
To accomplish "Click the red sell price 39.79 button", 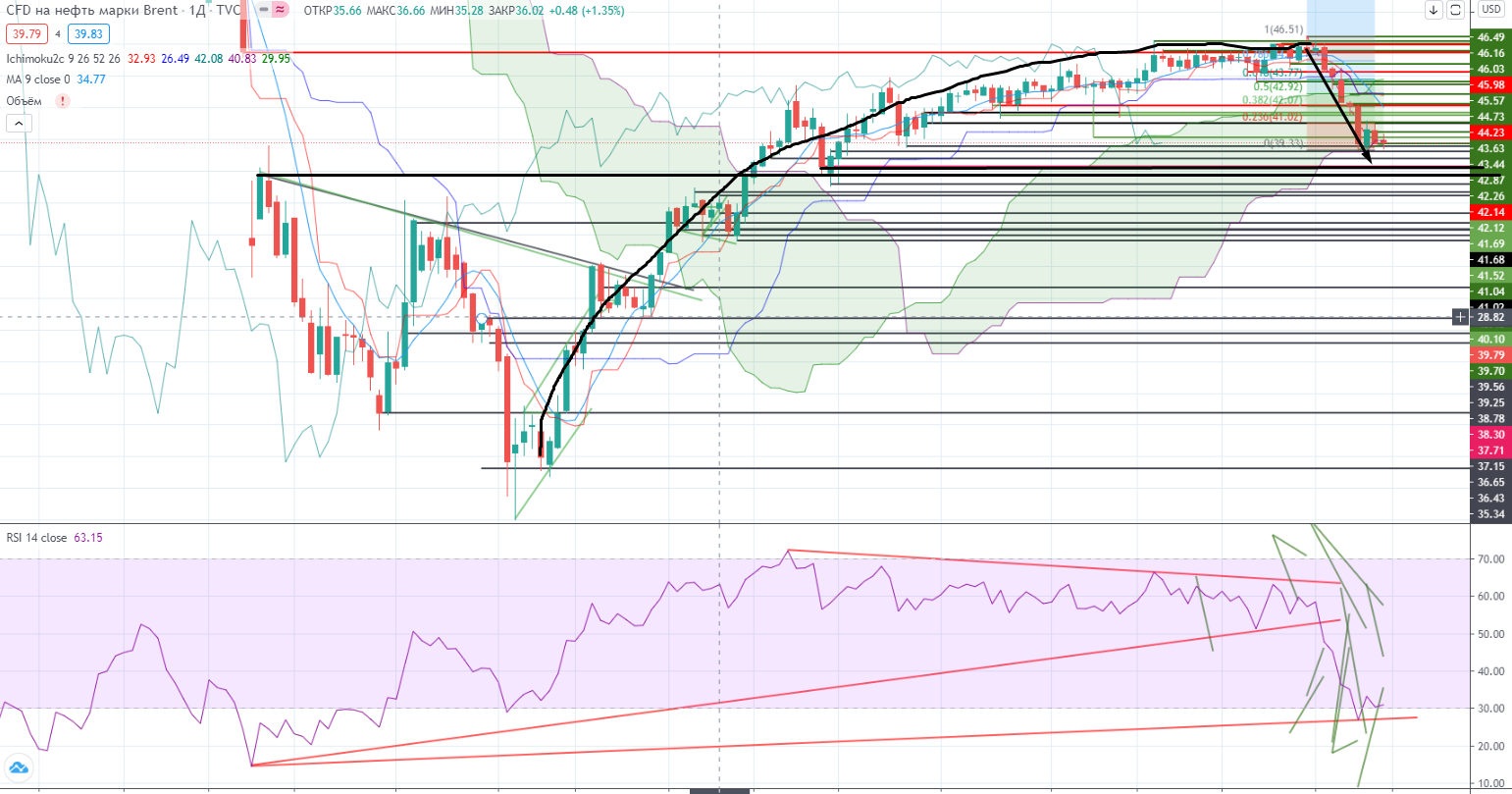I will (x=26, y=33).
